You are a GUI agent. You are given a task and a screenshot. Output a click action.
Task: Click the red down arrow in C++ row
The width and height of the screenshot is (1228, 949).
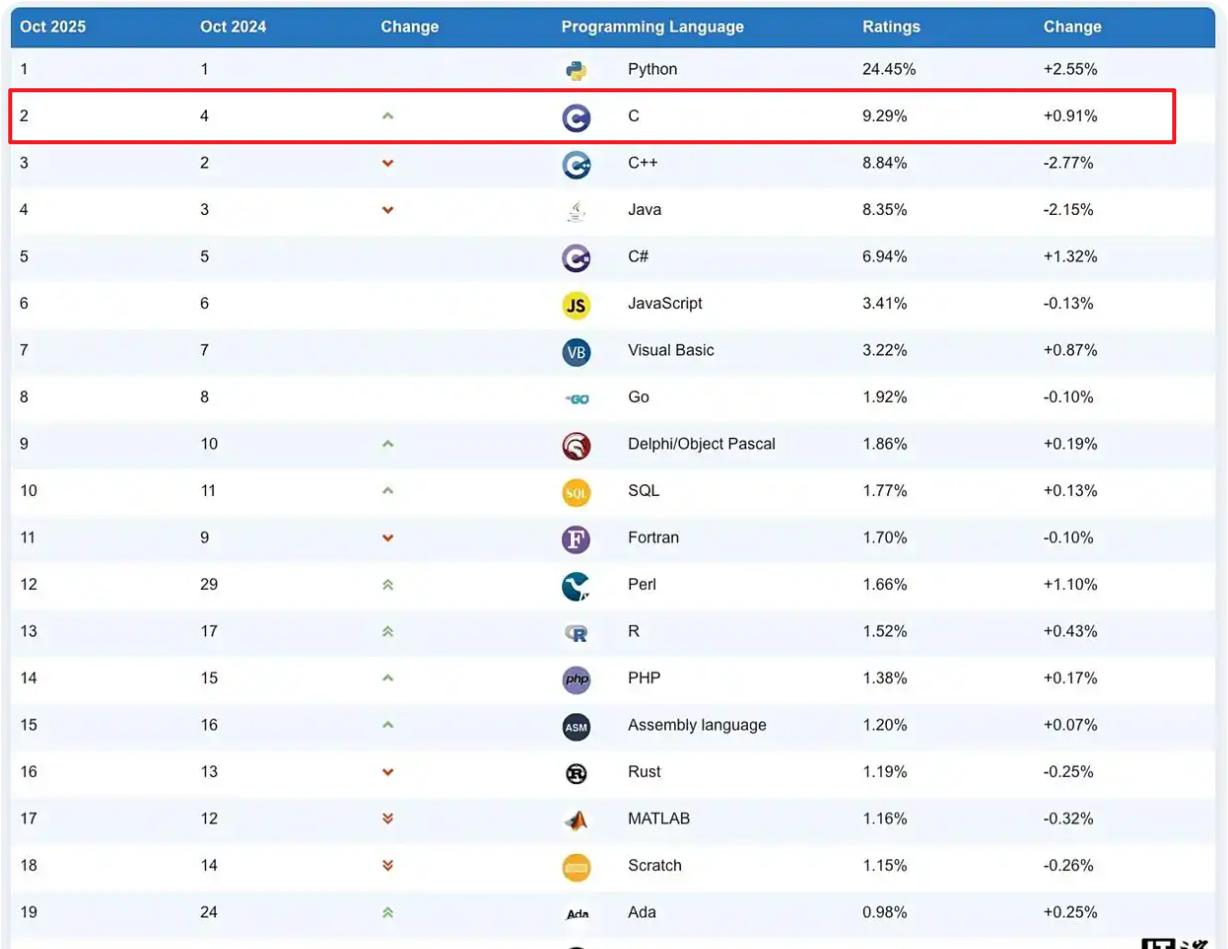pyautogui.click(x=388, y=163)
